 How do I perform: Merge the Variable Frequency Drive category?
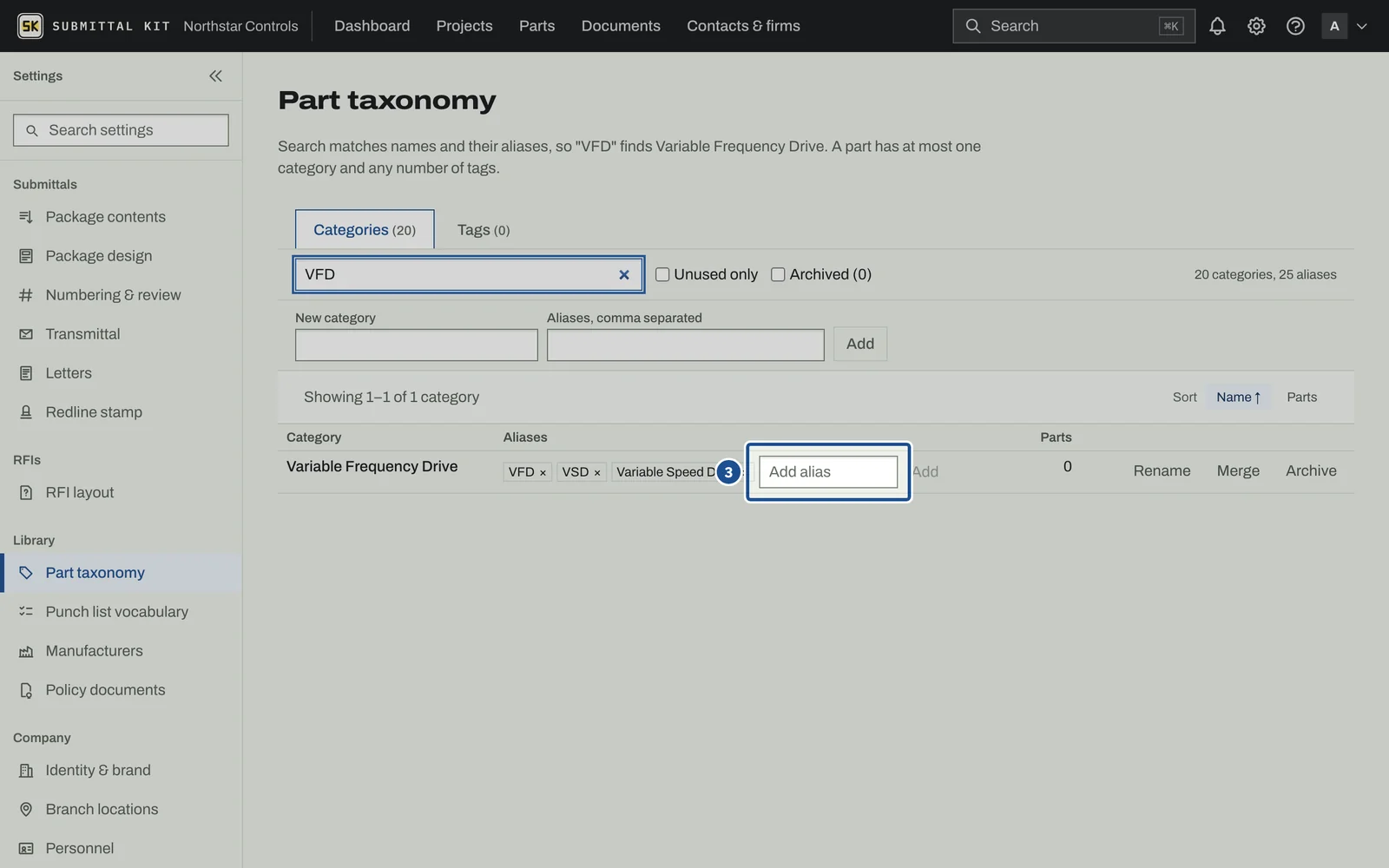pos(1238,471)
